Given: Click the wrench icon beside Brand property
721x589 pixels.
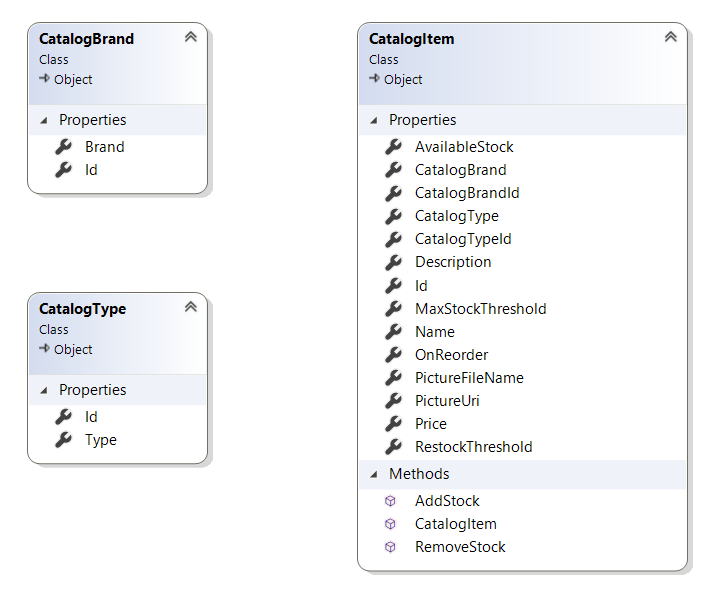Looking at the screenshot, I should (64, 146).
